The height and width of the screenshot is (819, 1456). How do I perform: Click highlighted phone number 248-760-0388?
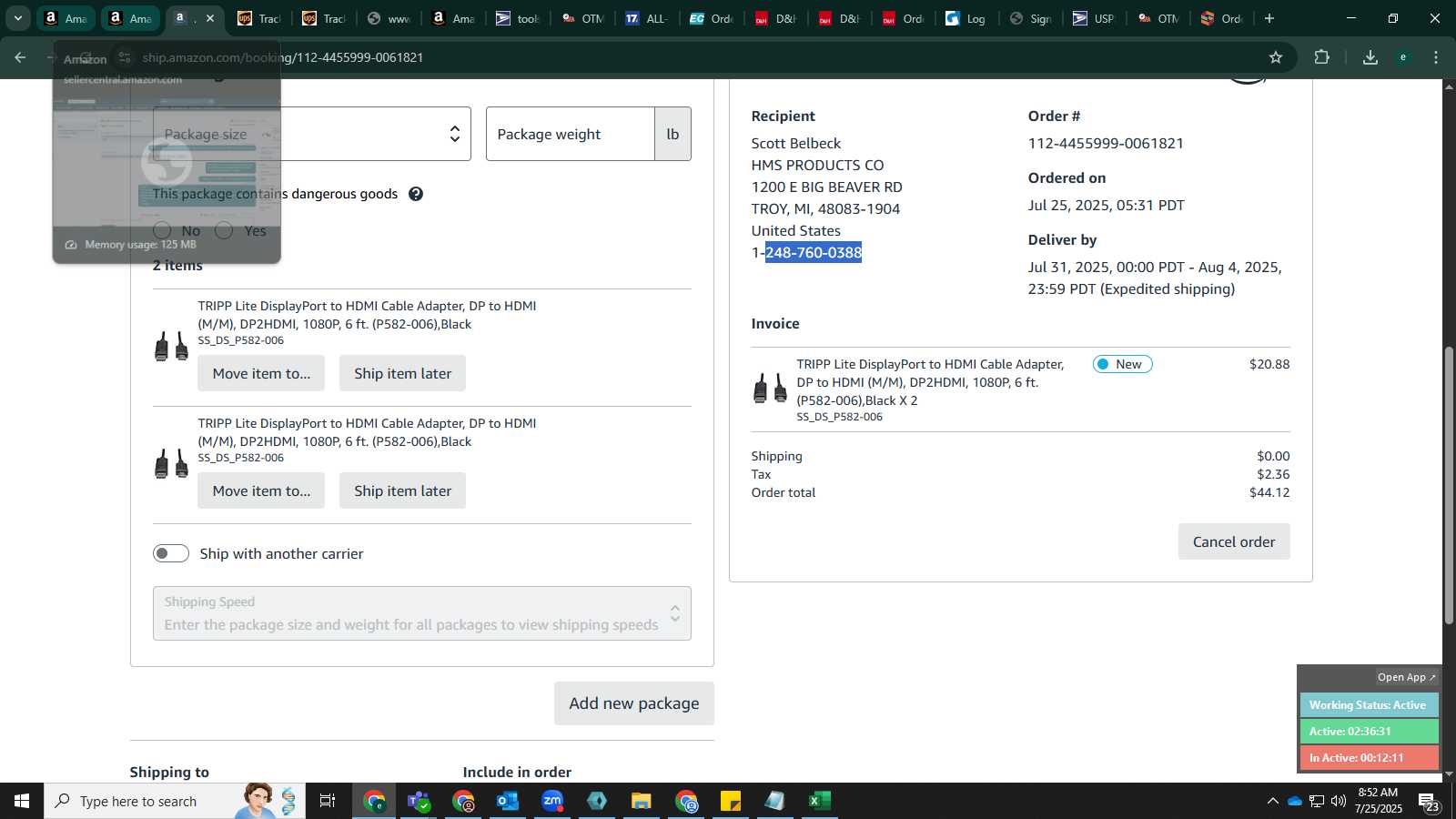coord(814,253)
